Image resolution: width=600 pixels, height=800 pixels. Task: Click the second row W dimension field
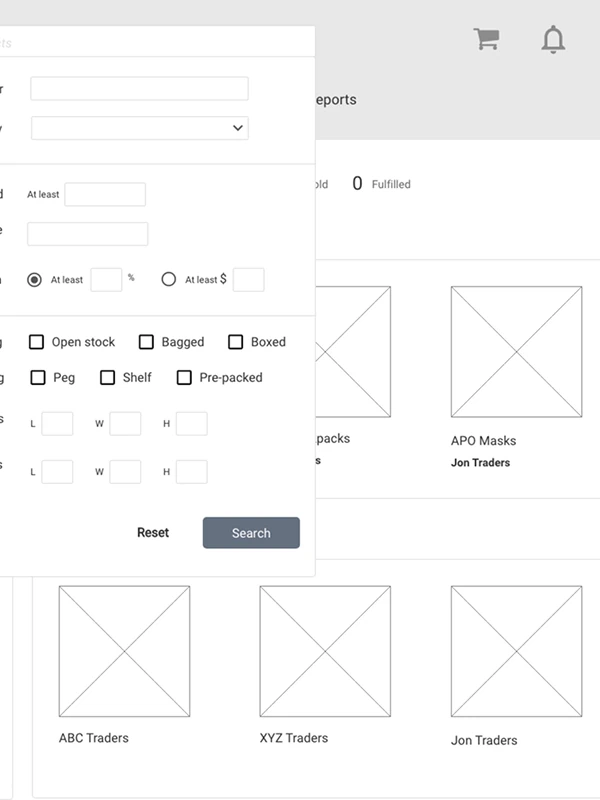click(x=125, y=471)
